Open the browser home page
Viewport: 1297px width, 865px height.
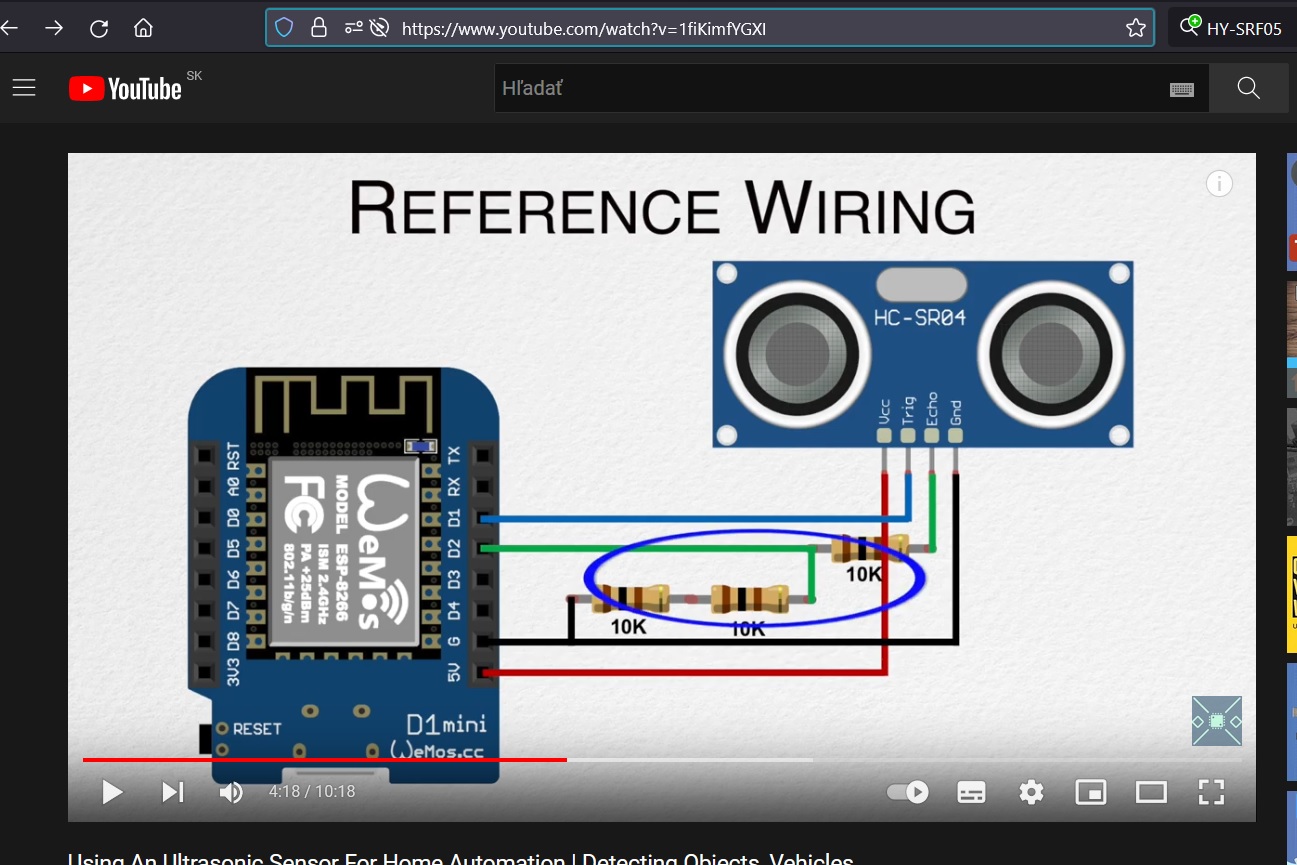(x=143, y=28)
